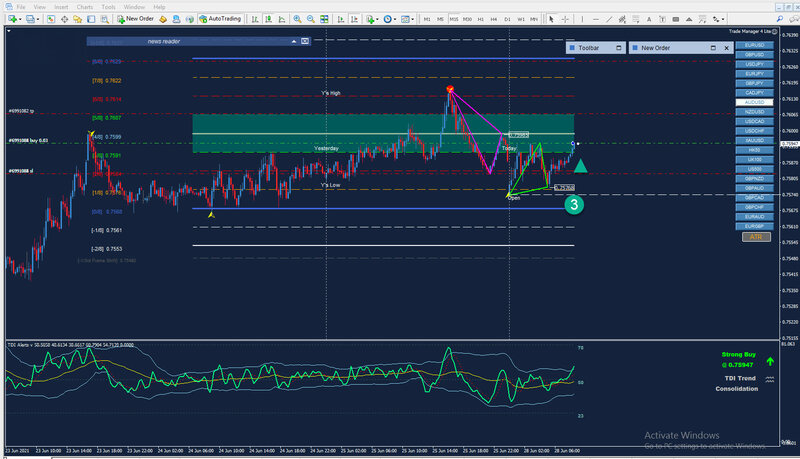
Task: Expand the news reader panel arrow
Action: [x=293, y=42]
